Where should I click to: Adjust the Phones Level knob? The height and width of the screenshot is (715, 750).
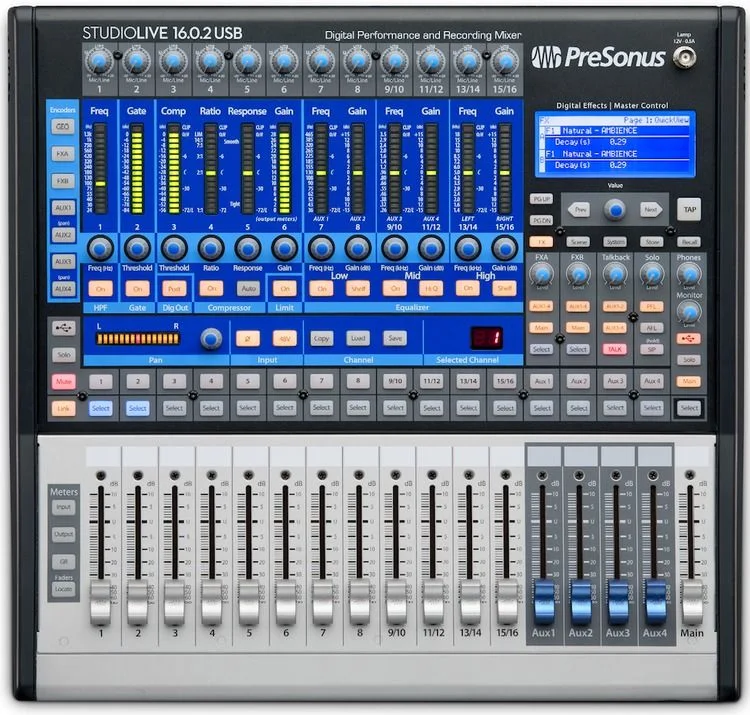(x=689, y=275)
